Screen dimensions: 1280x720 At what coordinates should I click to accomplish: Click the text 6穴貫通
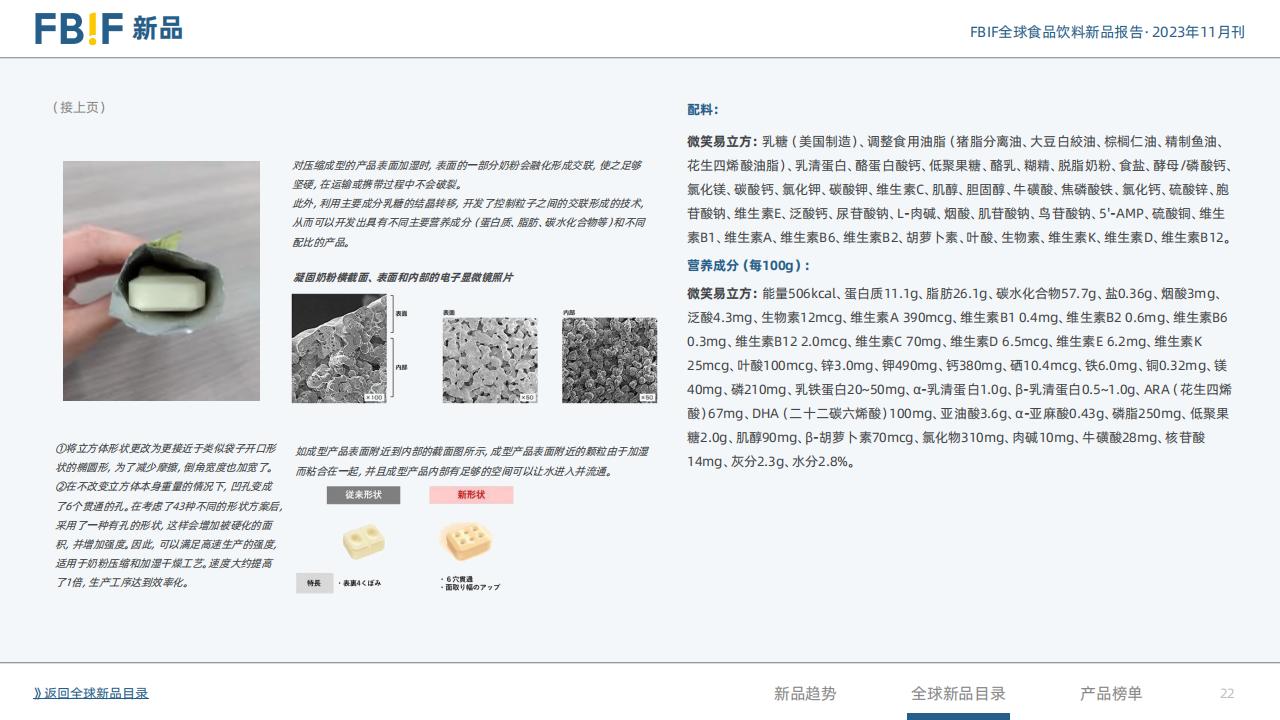coord(461,579)
